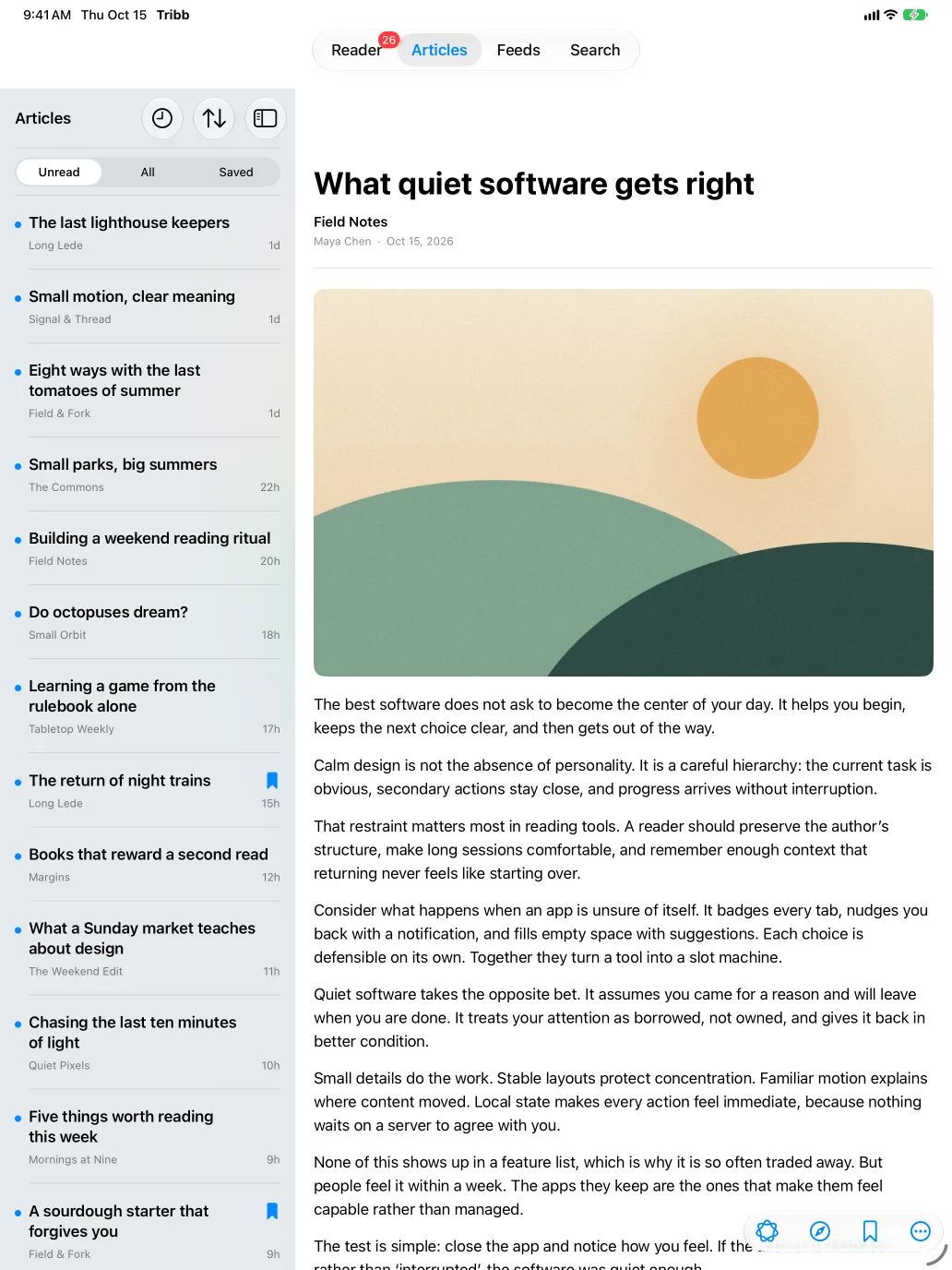Open the reading history clock icon
This screenshot has width=952, height=1270.
click(x=162, y=118)
